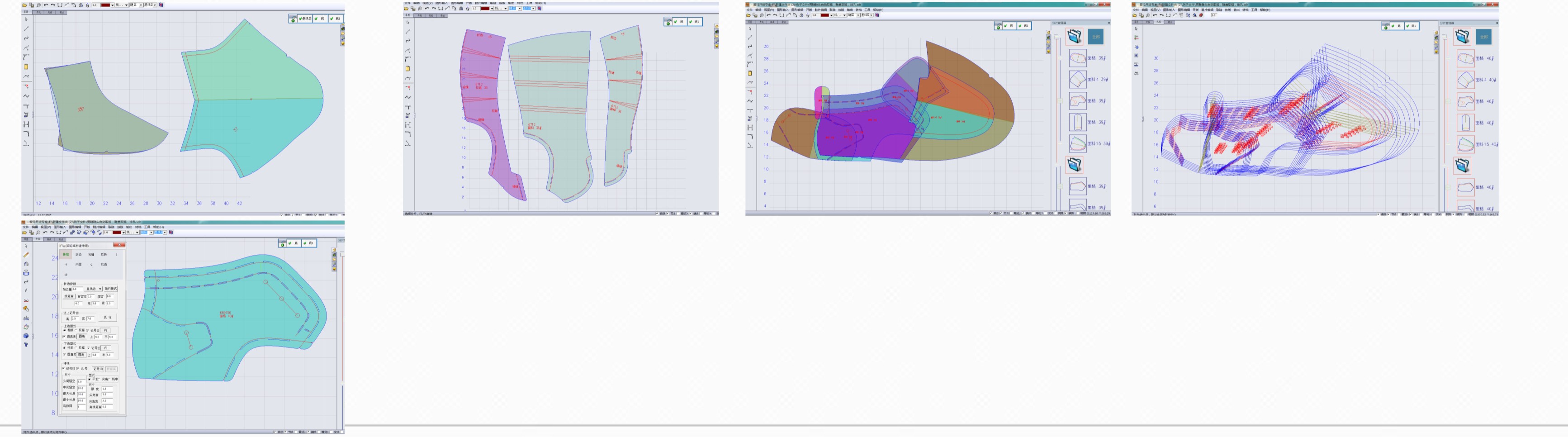The image size is (1568, 437).
Task: Toggle the 圆直角 checkbox under 下边型式
Action: (x=64, y=354)
